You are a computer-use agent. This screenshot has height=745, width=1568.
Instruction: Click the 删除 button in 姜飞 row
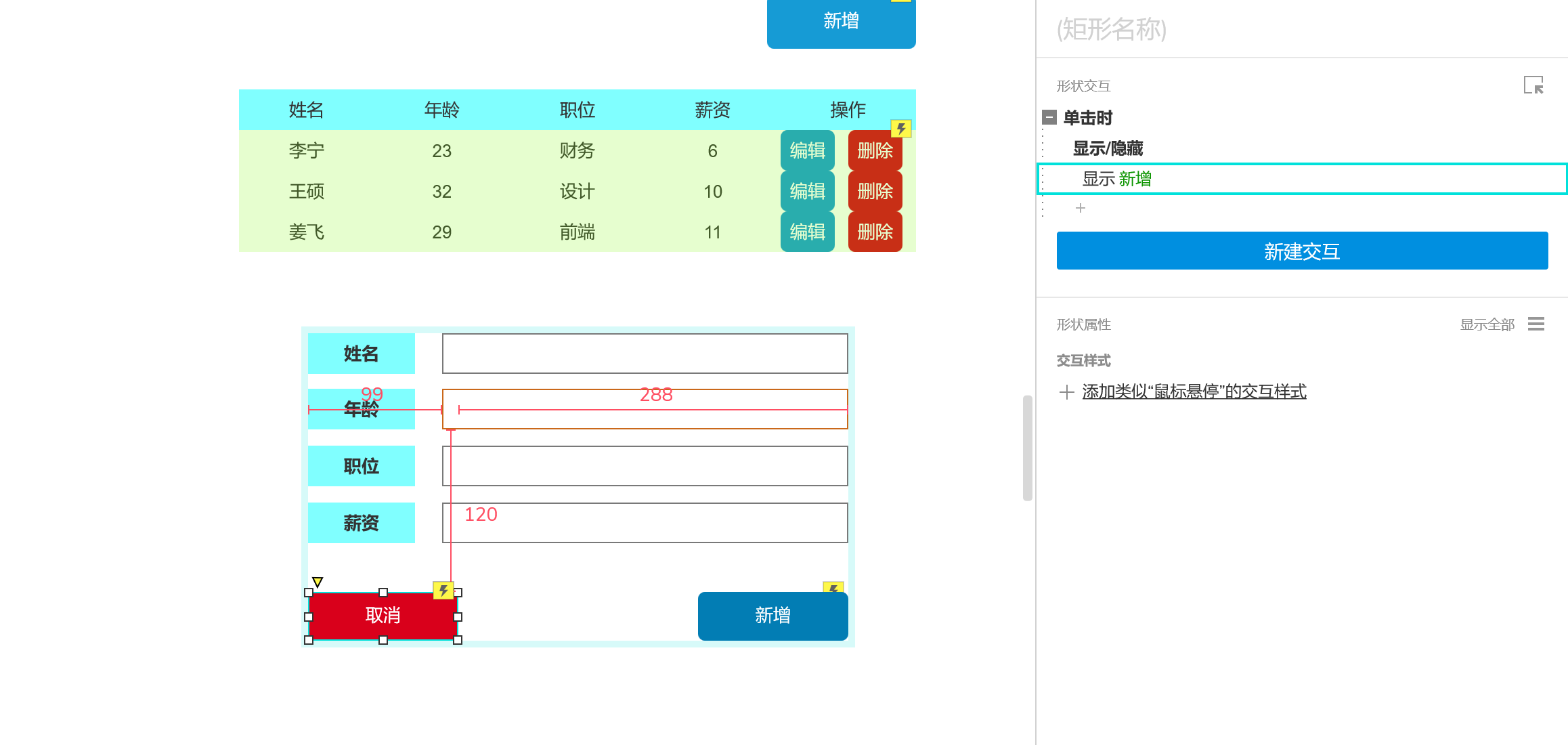click(x=875, y=232)
